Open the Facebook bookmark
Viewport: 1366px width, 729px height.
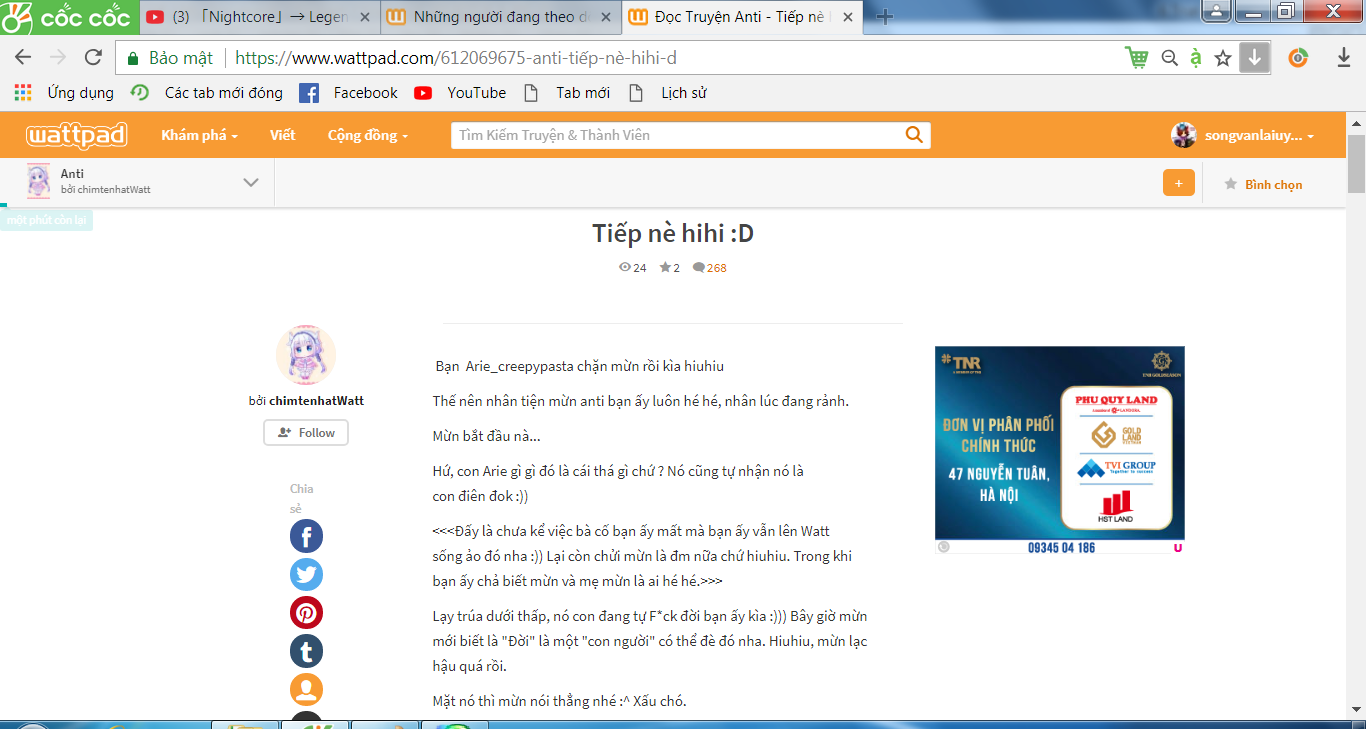point(348,93)
